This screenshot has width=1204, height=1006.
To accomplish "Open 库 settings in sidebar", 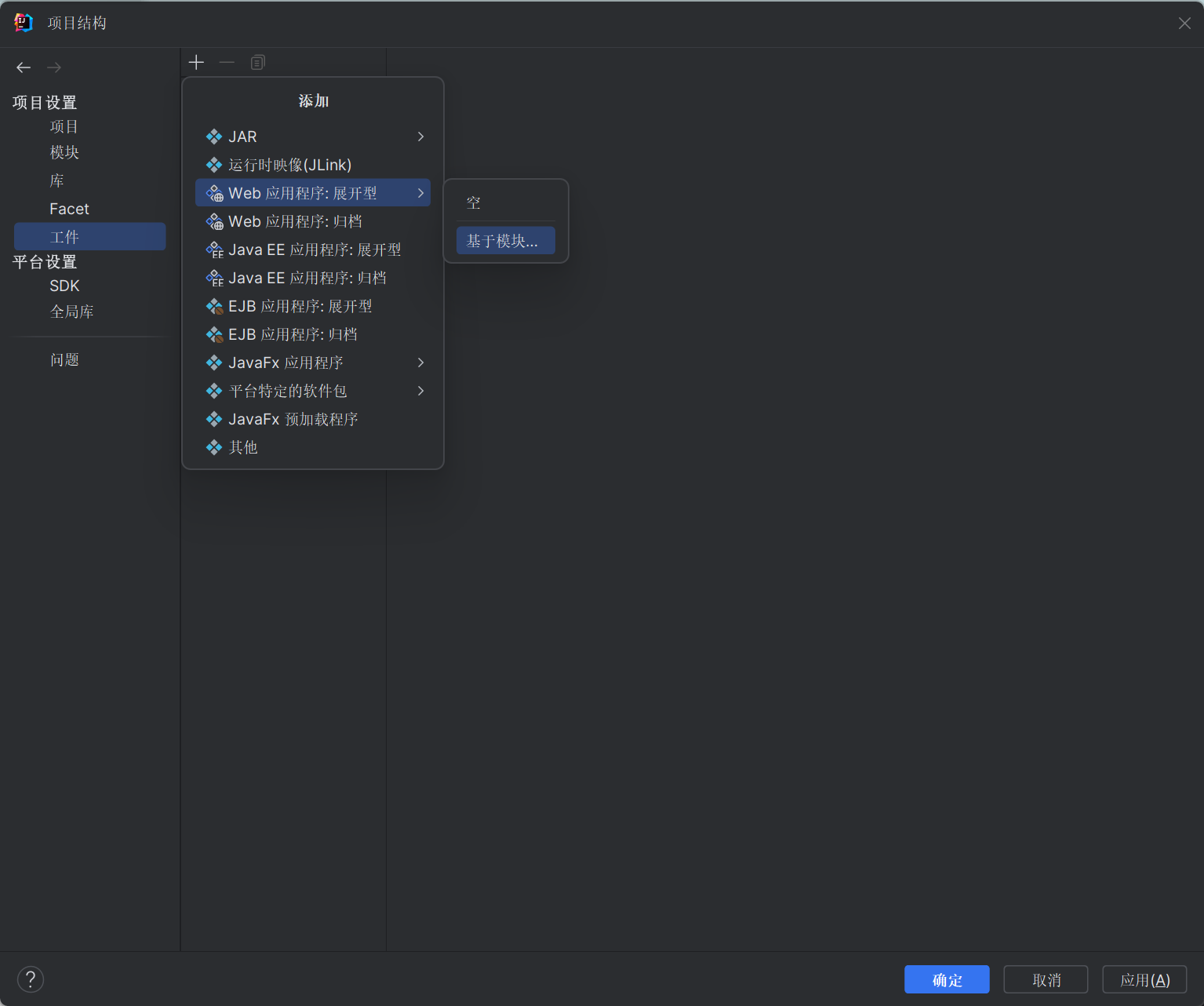I will point(57,180).
